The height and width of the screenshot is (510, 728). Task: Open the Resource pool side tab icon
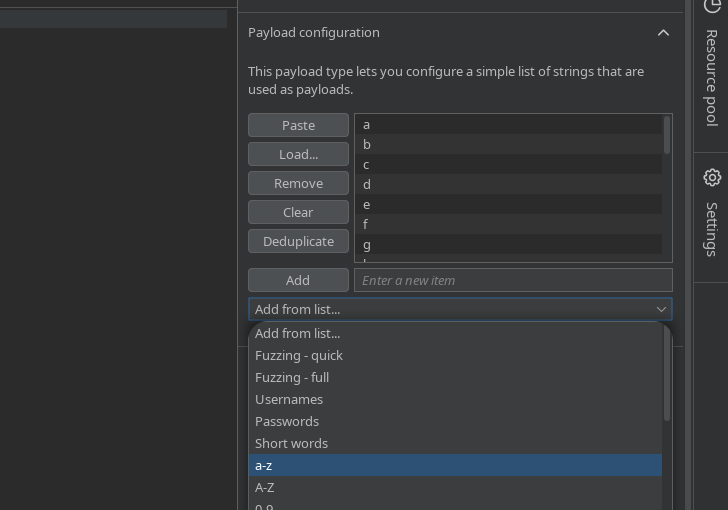click(x=712, y=6)
